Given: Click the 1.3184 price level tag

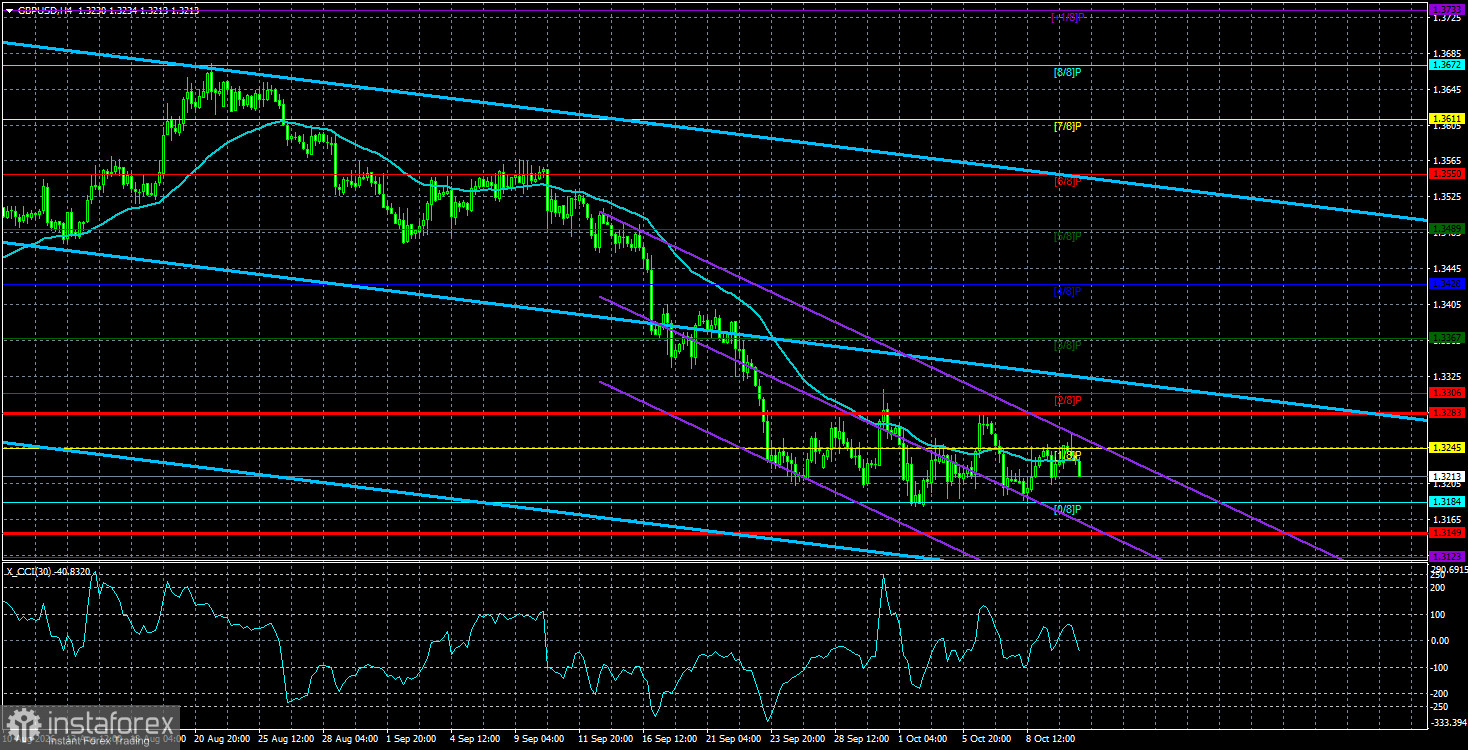Looking at the screenshot, I should [x=1447, y=502].
